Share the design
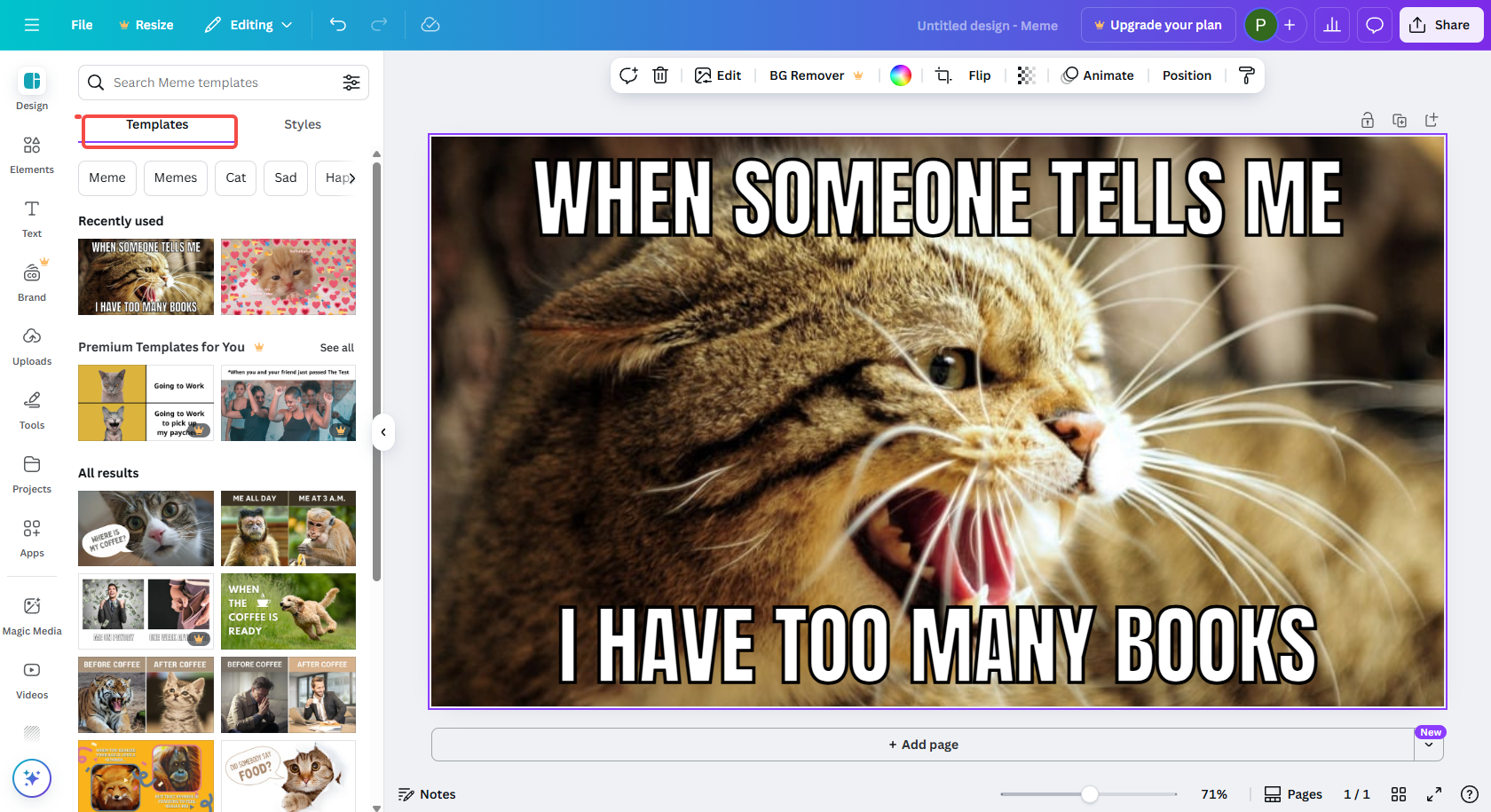1491x812 pixels. pos(1440,25)
